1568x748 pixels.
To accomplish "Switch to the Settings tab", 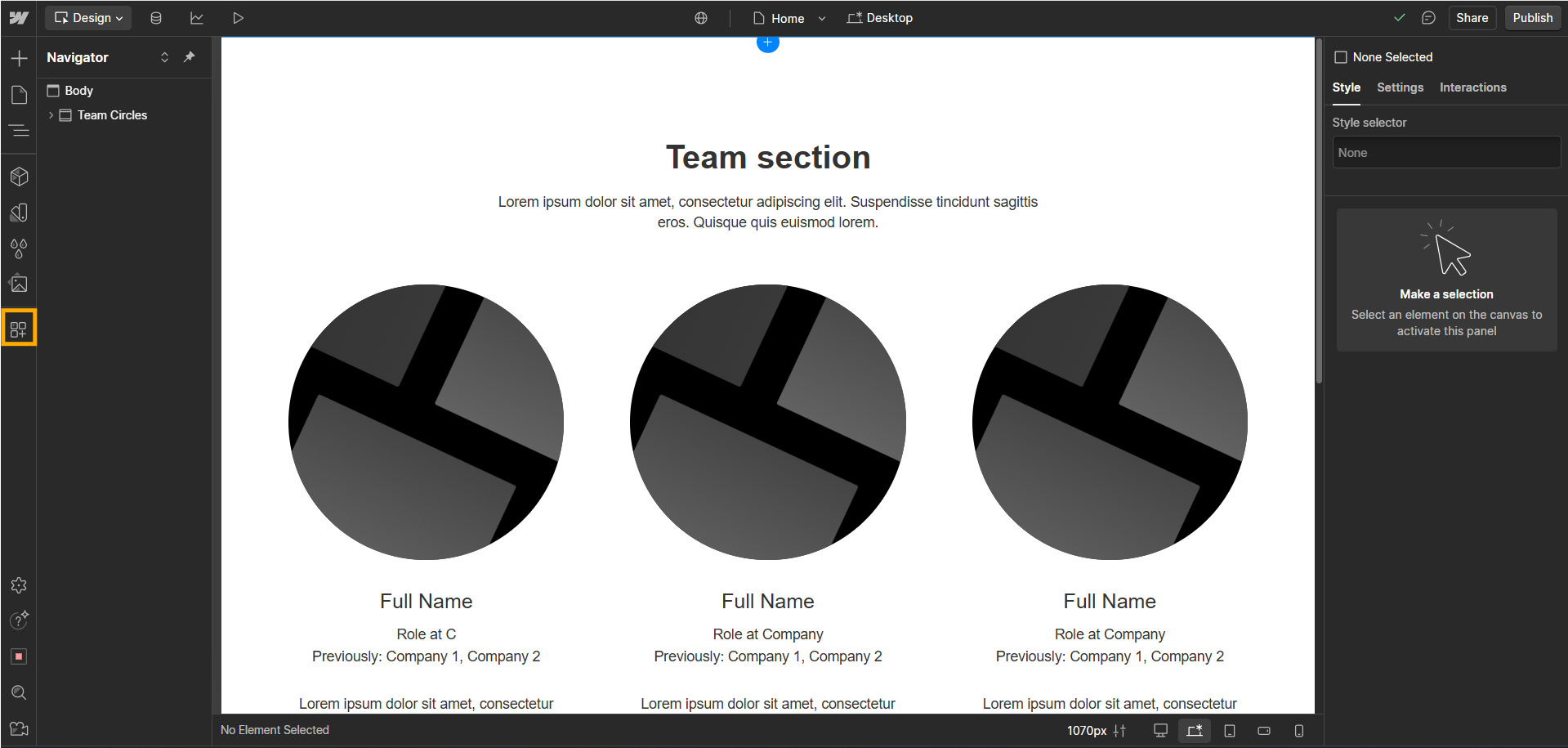I will coord(1400,87).
